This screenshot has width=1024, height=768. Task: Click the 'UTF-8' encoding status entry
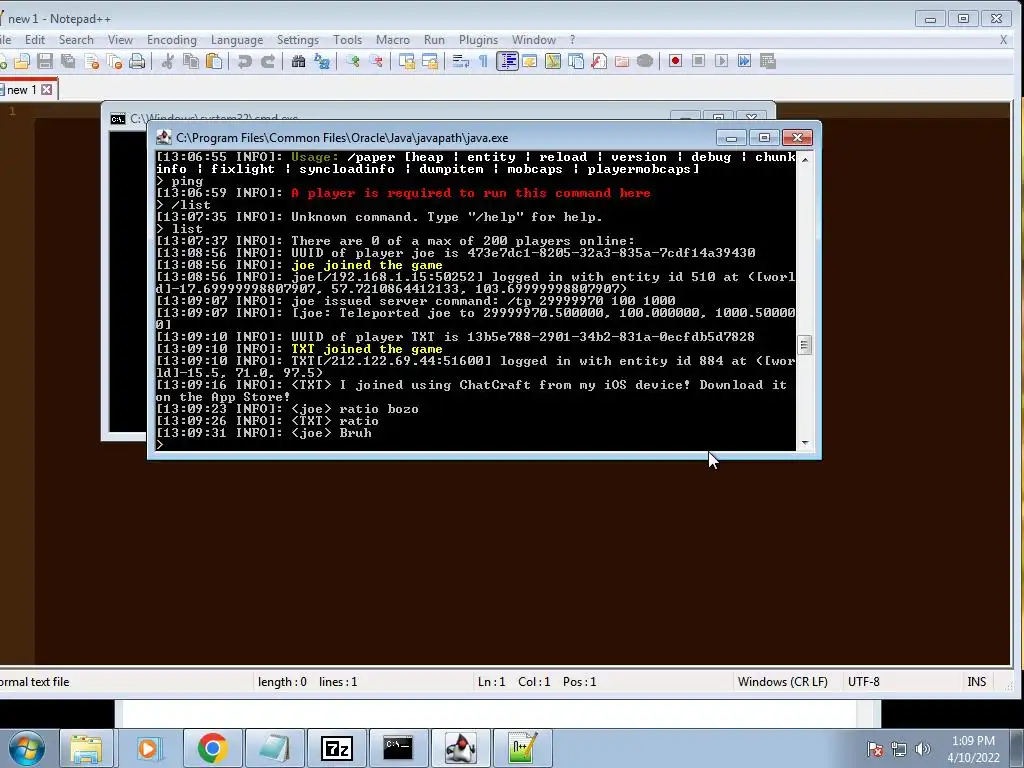tap(863, 682)
